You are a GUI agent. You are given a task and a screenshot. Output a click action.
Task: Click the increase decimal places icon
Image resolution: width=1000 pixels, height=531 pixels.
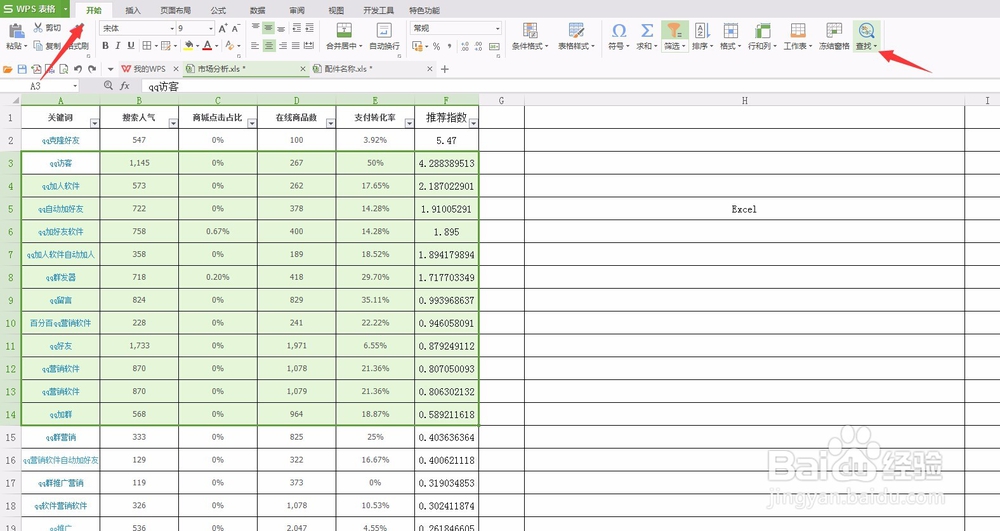(464, 46)
